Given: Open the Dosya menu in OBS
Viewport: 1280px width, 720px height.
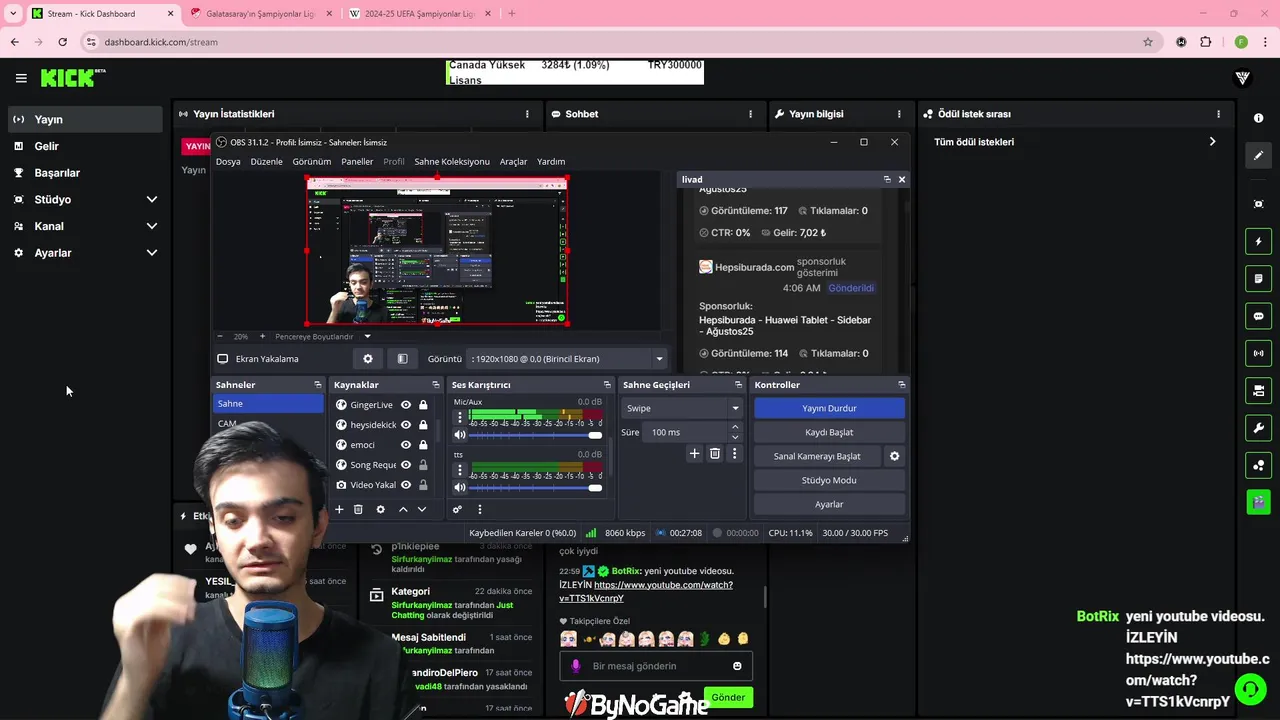Looking at the screenshot, I should click(x=228, y=162).
